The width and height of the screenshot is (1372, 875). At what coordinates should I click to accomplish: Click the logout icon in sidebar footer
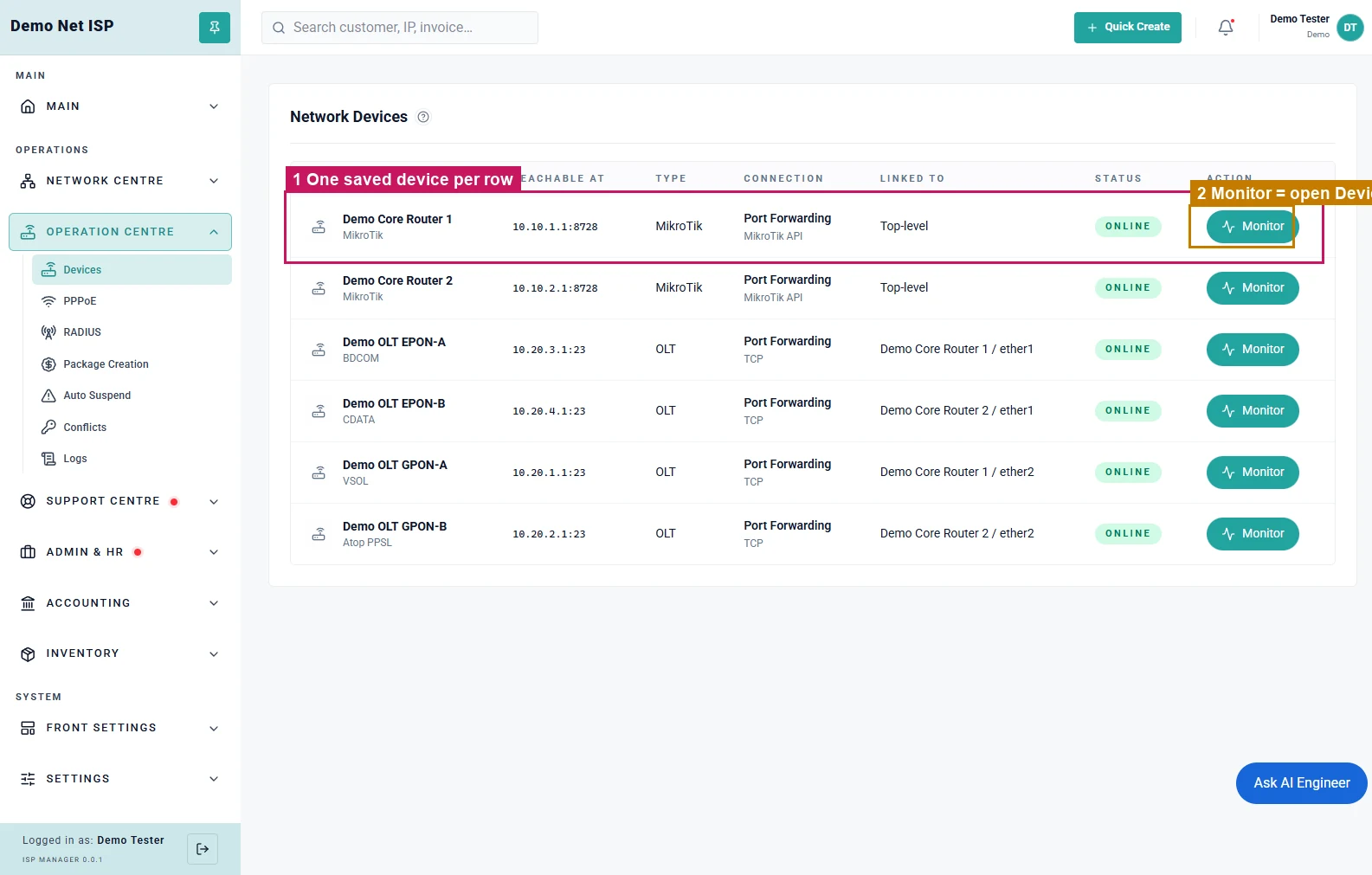[203, 849]
